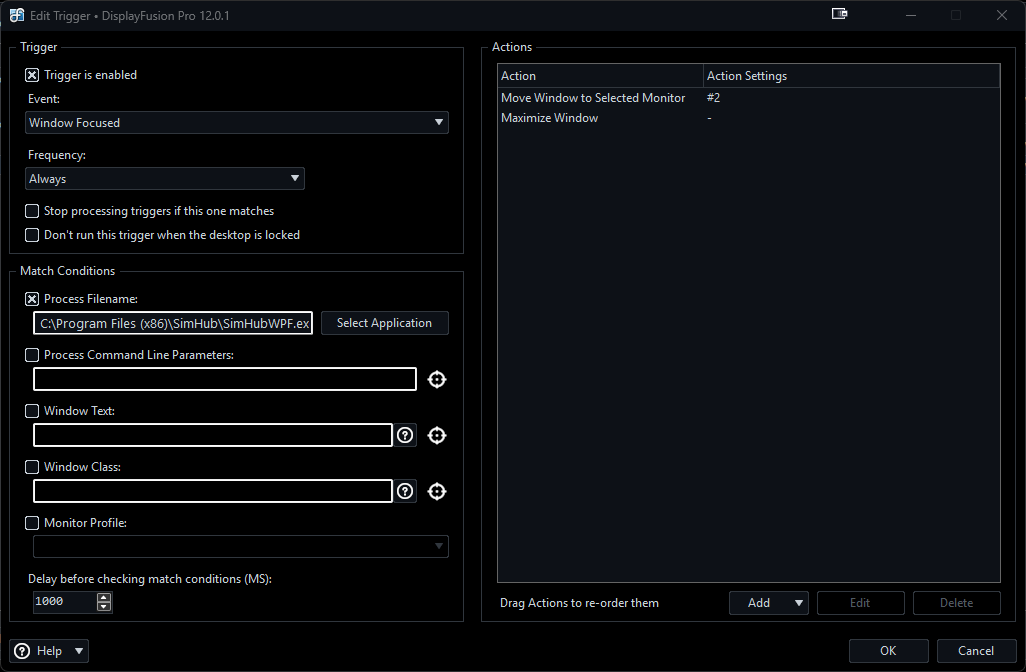The image size is (1026, 672).
Task: Click the DisplayFusion app icon in title bar
Action: pos(17,15)
